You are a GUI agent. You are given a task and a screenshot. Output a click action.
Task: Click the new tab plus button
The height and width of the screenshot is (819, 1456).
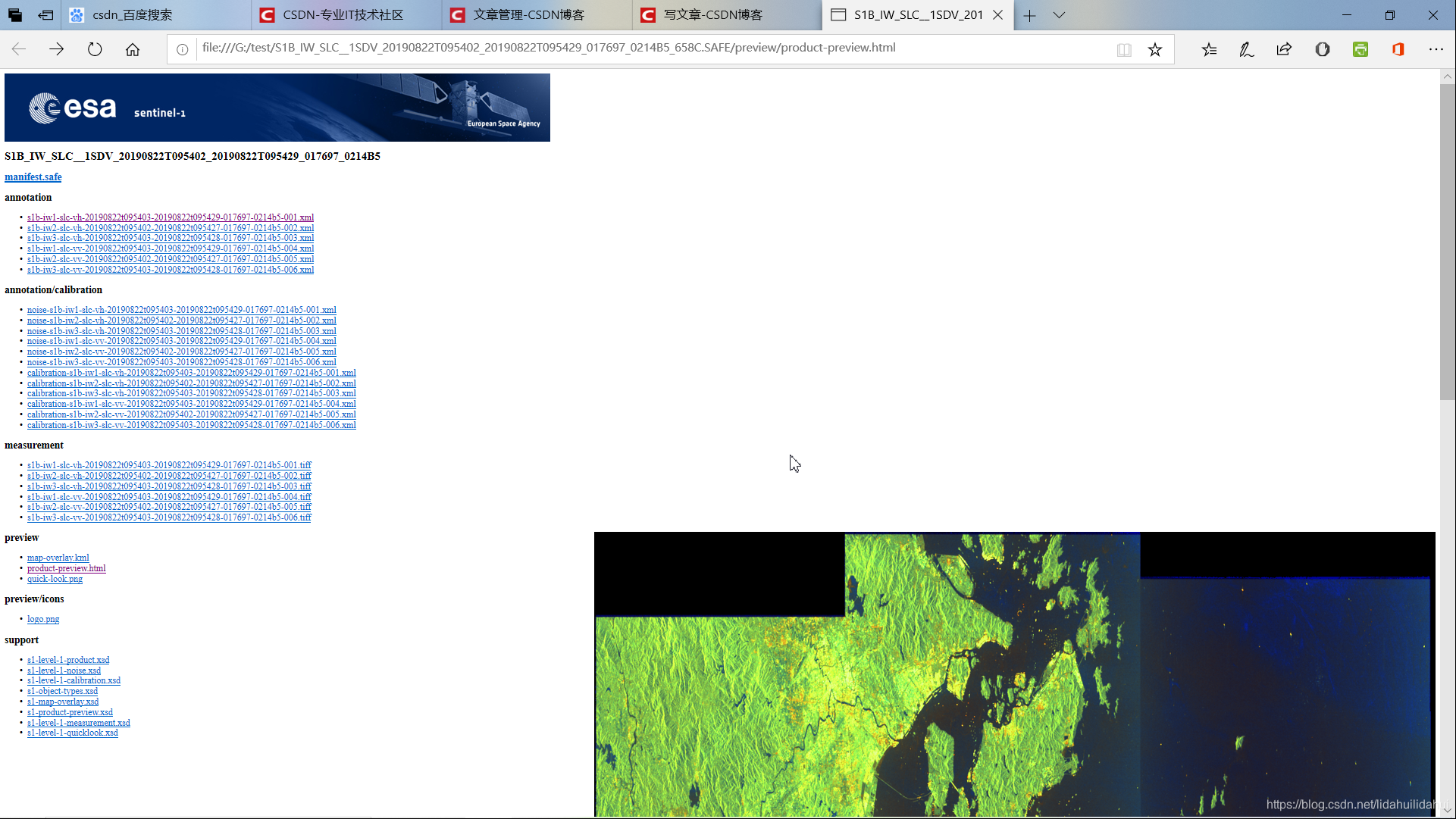tap(1031, 14)
